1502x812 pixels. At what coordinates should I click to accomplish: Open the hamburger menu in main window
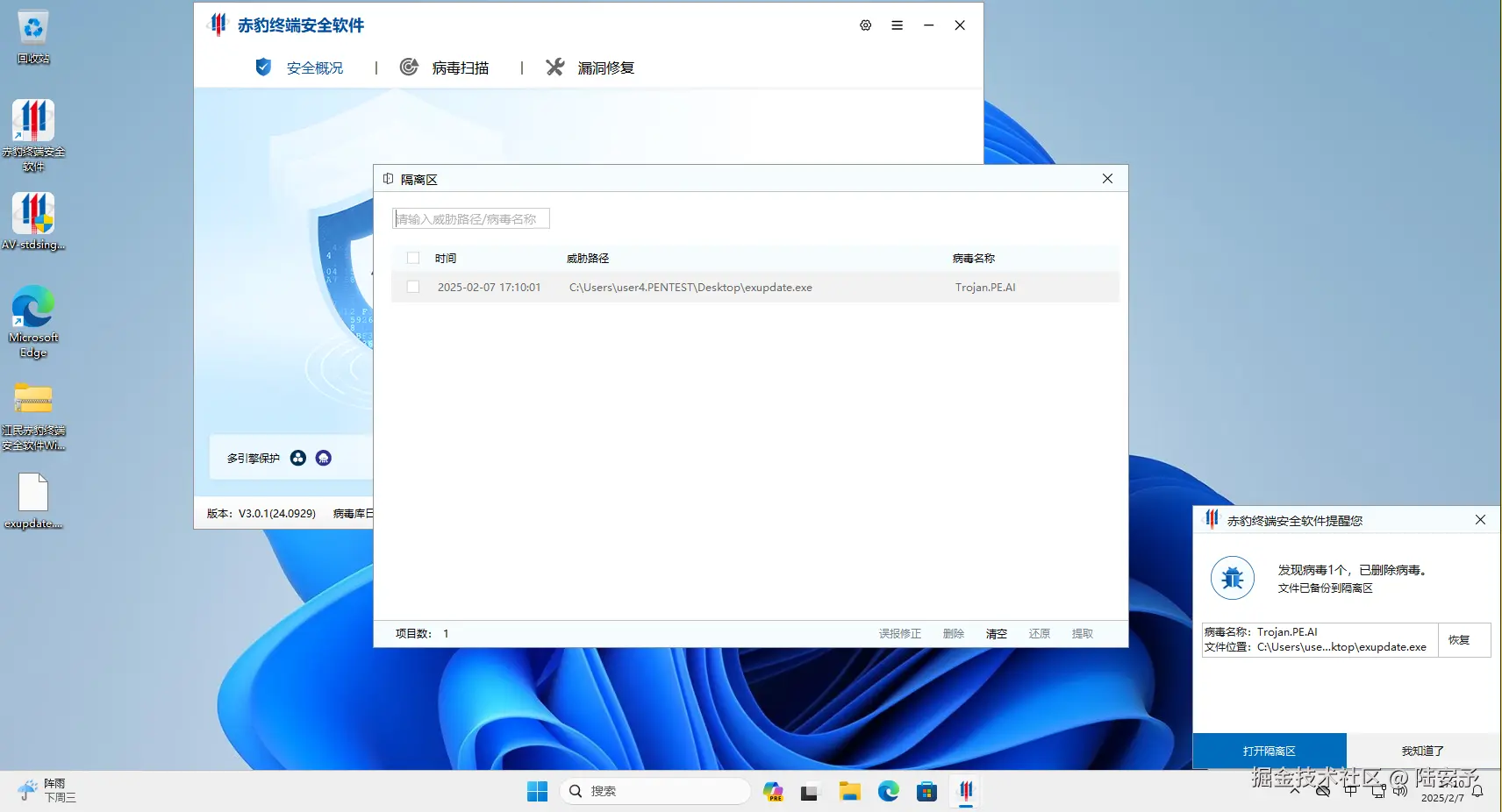coord(897,25)
